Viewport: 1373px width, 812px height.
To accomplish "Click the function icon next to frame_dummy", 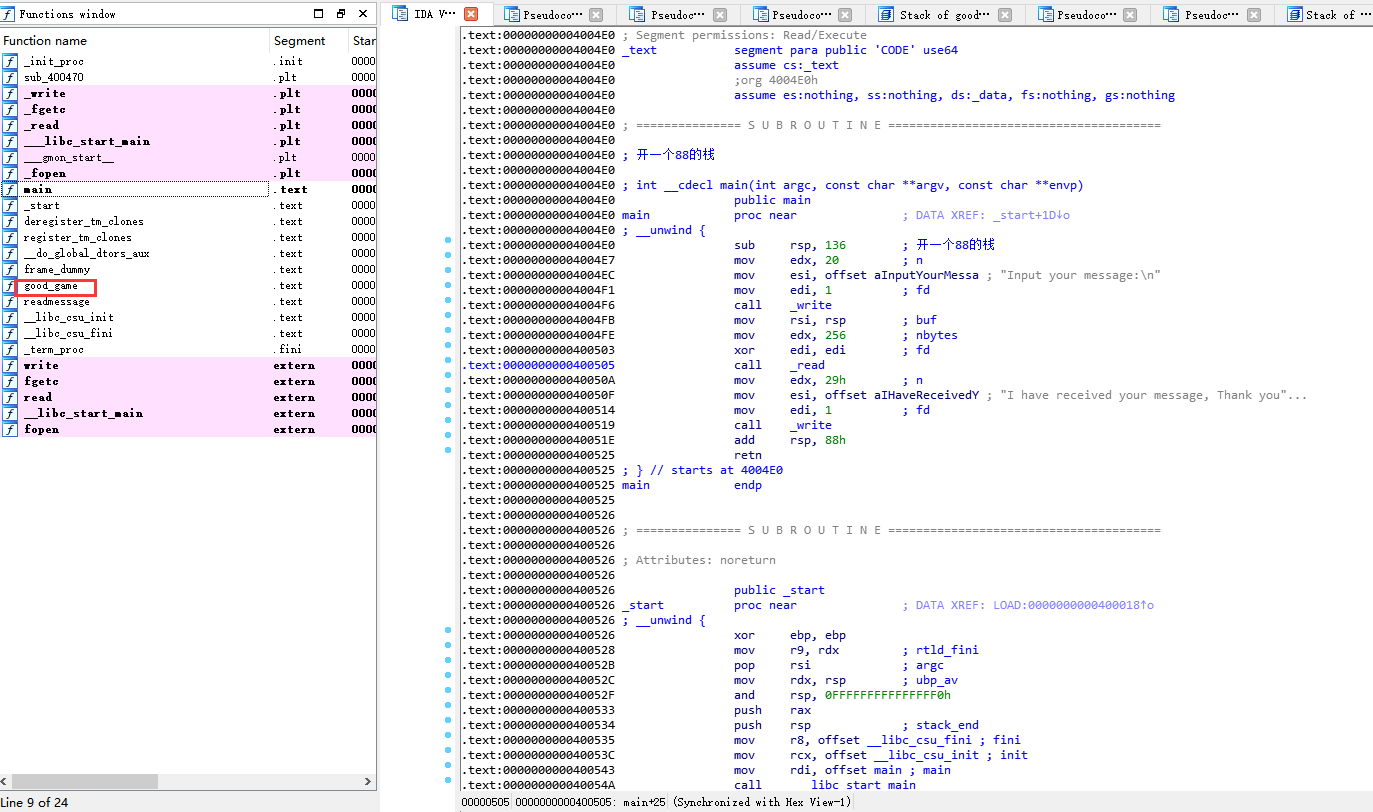I will pos(10,270).
